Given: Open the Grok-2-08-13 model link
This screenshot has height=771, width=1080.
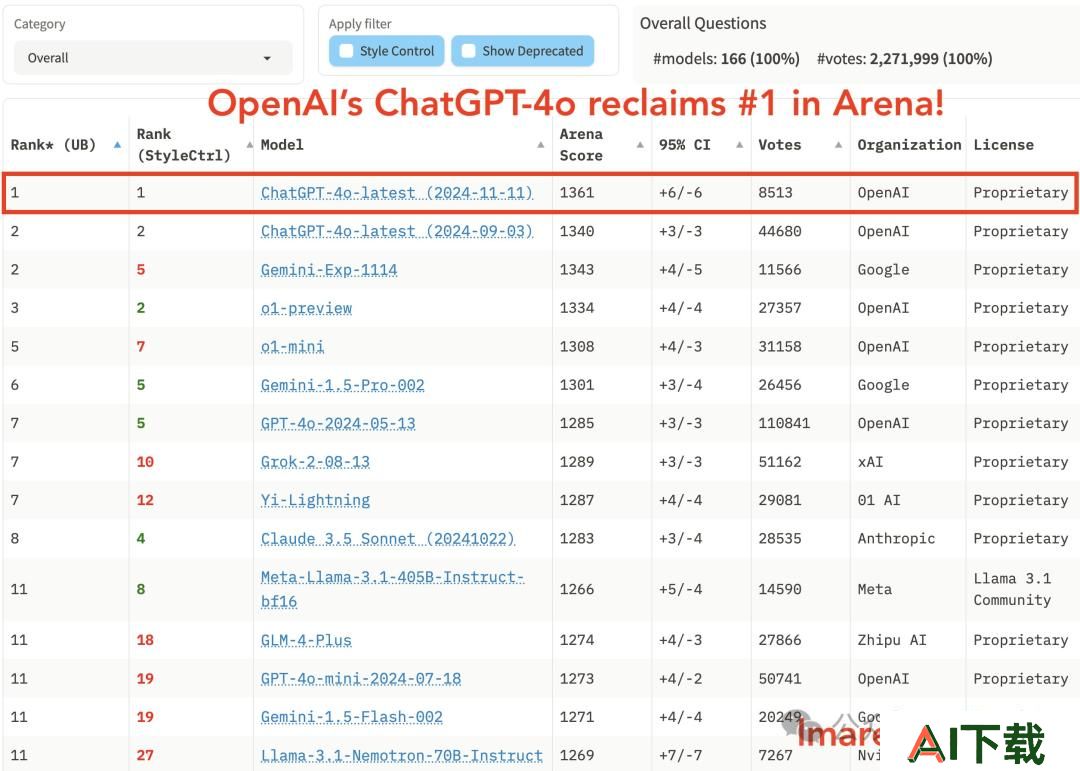Looking at the screenshot, I should coord(315,462).
